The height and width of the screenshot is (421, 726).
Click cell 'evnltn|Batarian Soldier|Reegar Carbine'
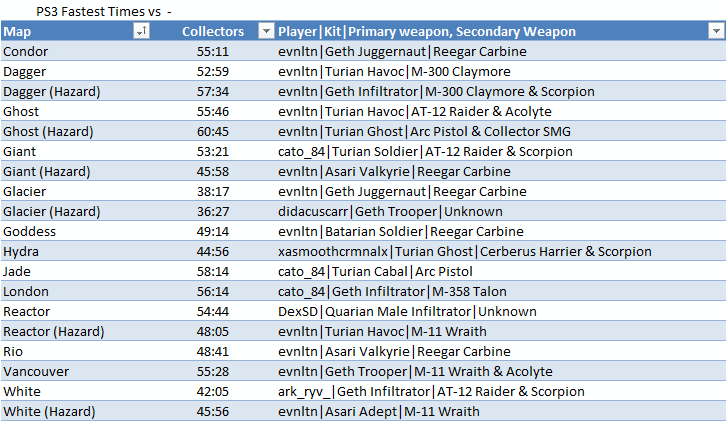(x=501, y=231)
